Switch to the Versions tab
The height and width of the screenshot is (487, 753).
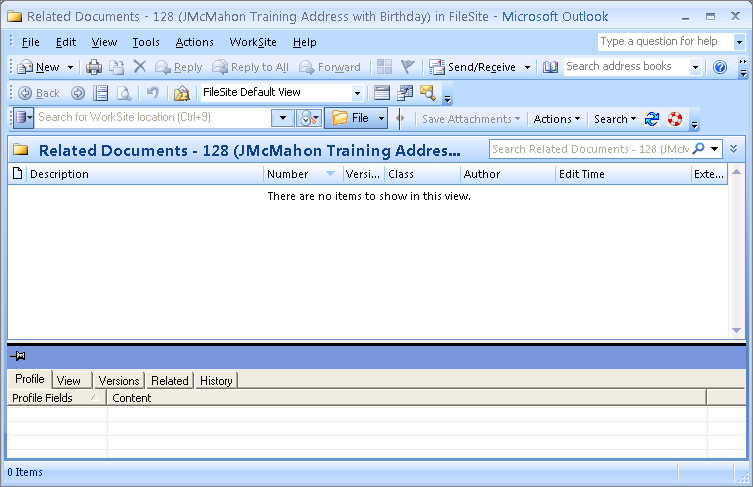click(x=119, y=380)
